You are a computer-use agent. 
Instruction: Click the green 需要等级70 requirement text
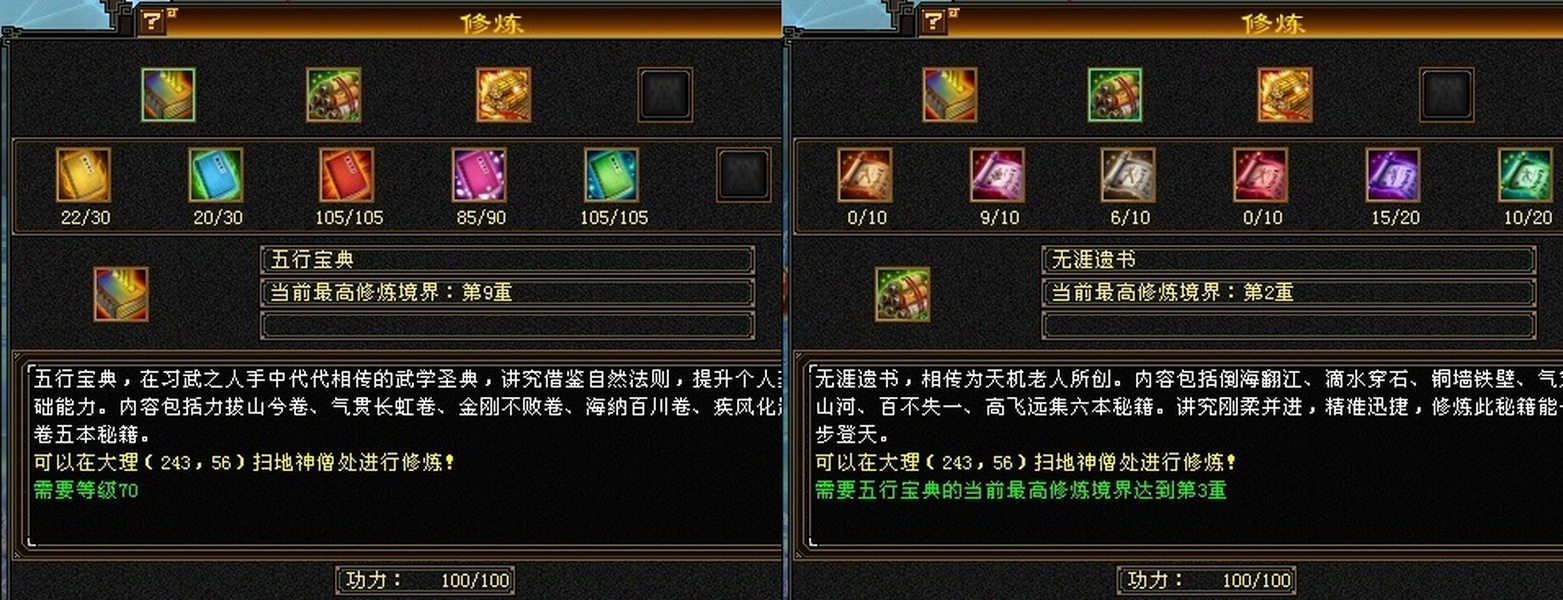point(86,490)
